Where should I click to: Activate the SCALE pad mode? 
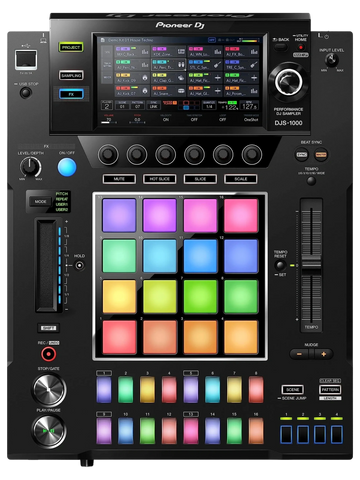click(x=241, y=179)
